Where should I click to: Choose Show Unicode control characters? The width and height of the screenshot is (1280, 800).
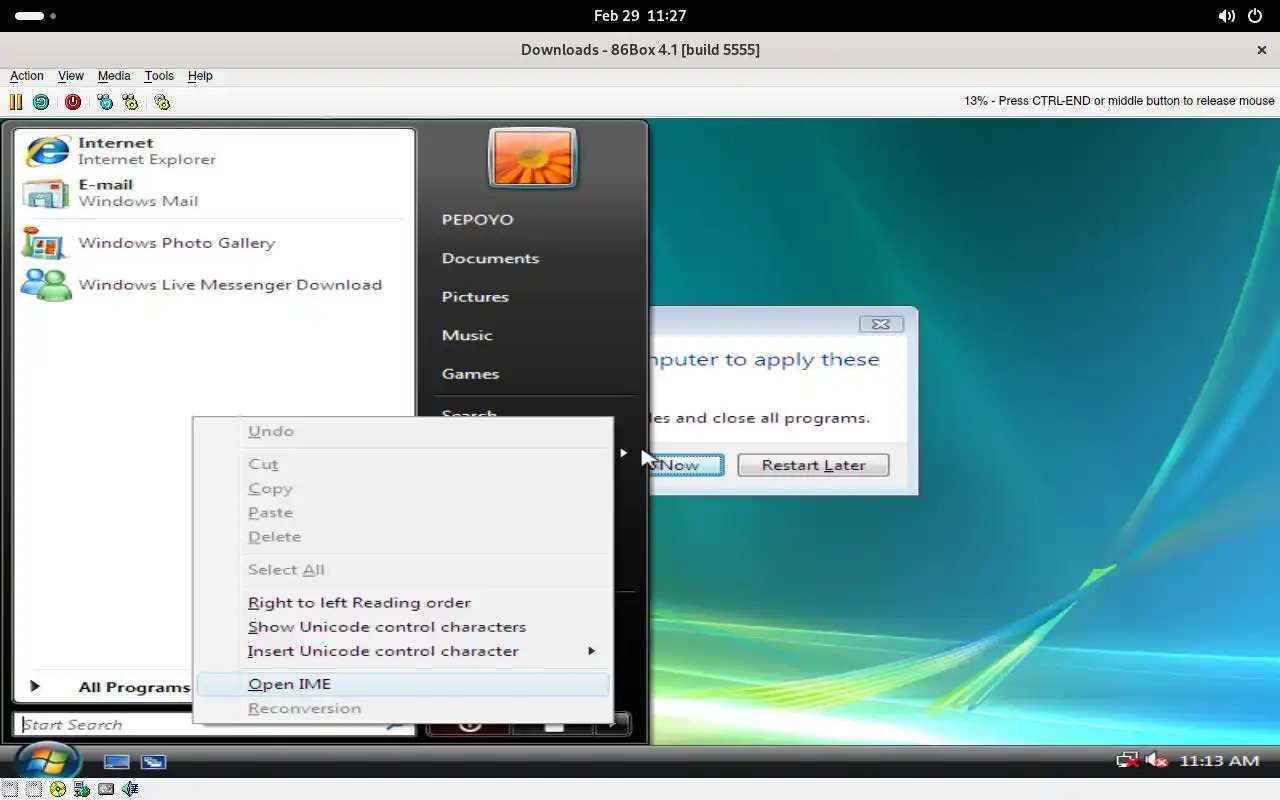pyautogui.click(x=403, y=627)
